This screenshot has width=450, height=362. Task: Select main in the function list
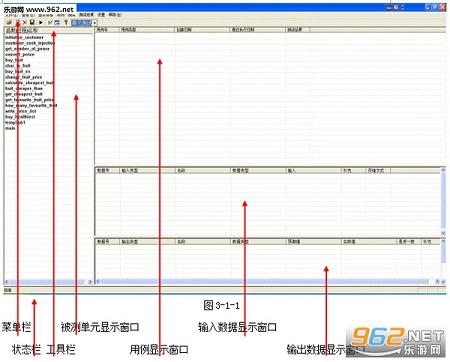(10, 128)
